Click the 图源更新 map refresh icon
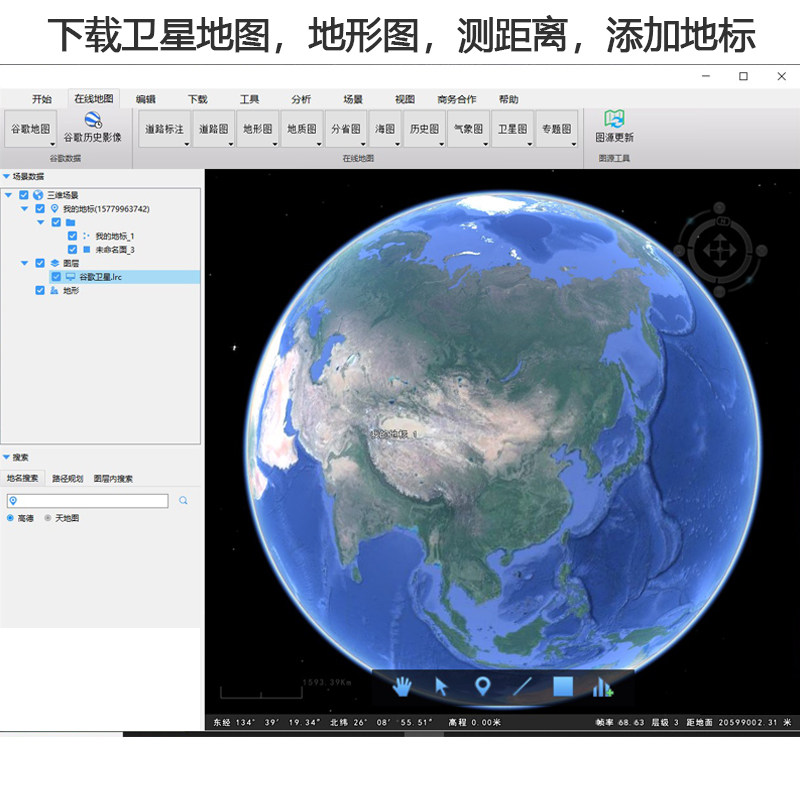 tap(614, 119)
